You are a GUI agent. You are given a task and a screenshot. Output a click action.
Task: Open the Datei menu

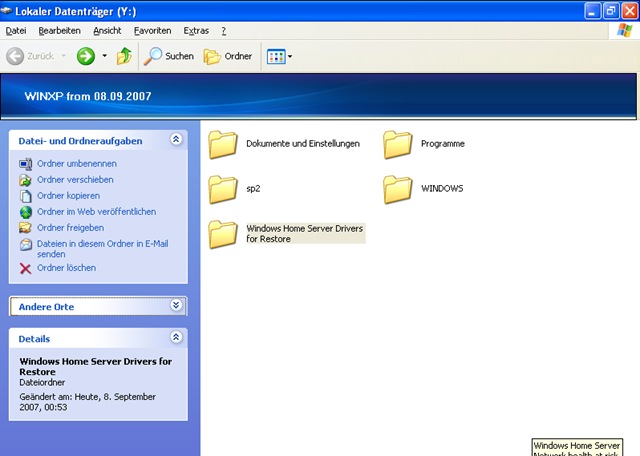tap(16, 31)
